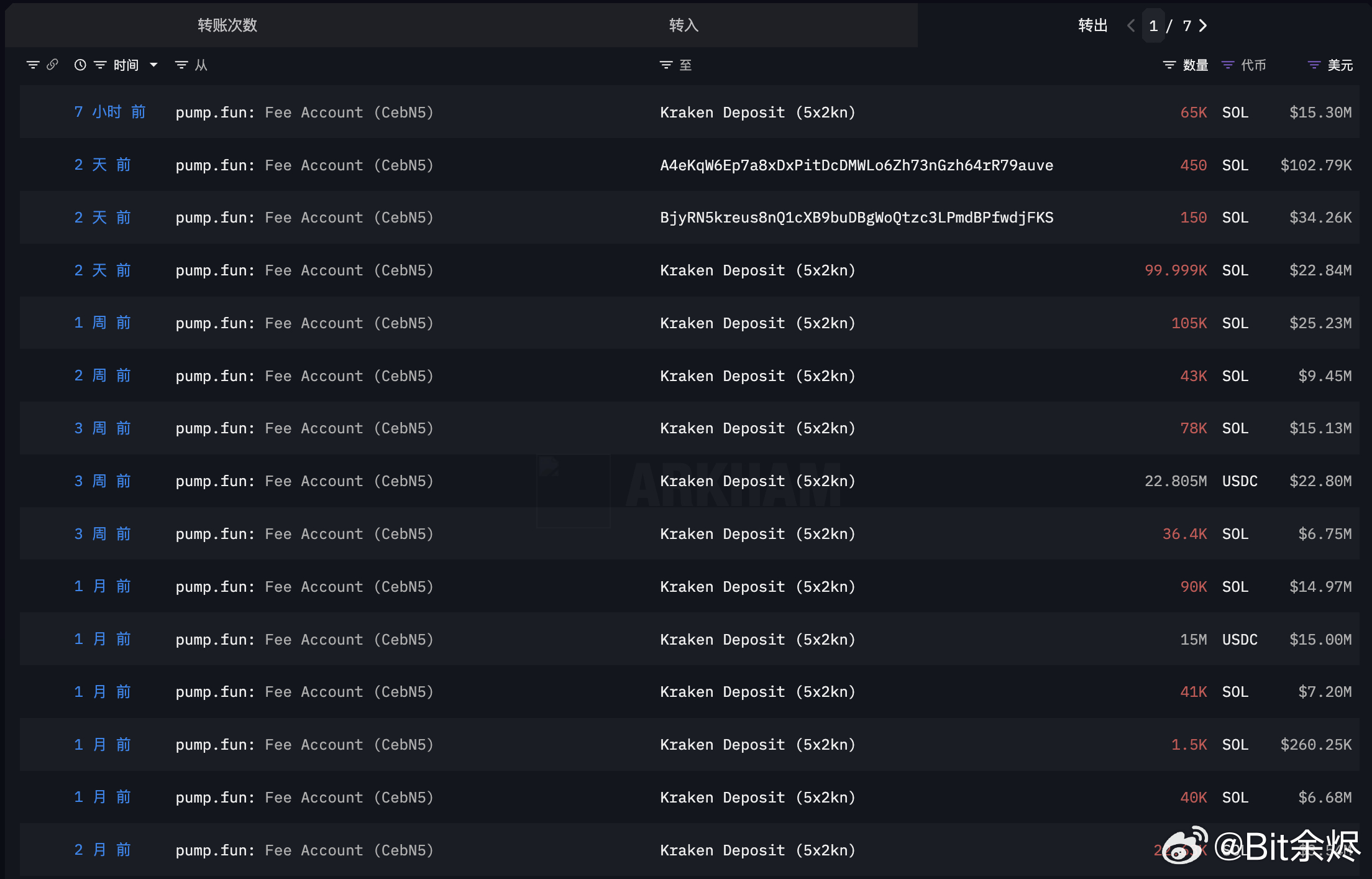Go to the previous page of transfers

1131,25
